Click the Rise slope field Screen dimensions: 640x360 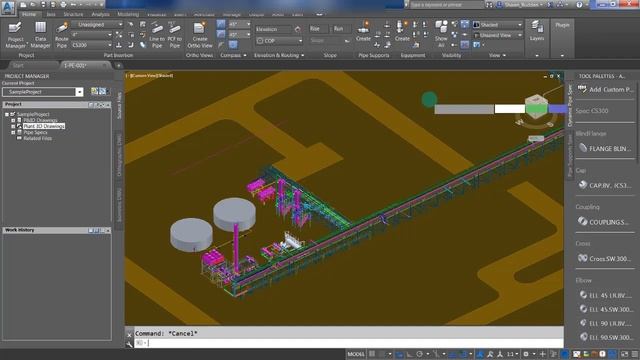tap(318, 29)
